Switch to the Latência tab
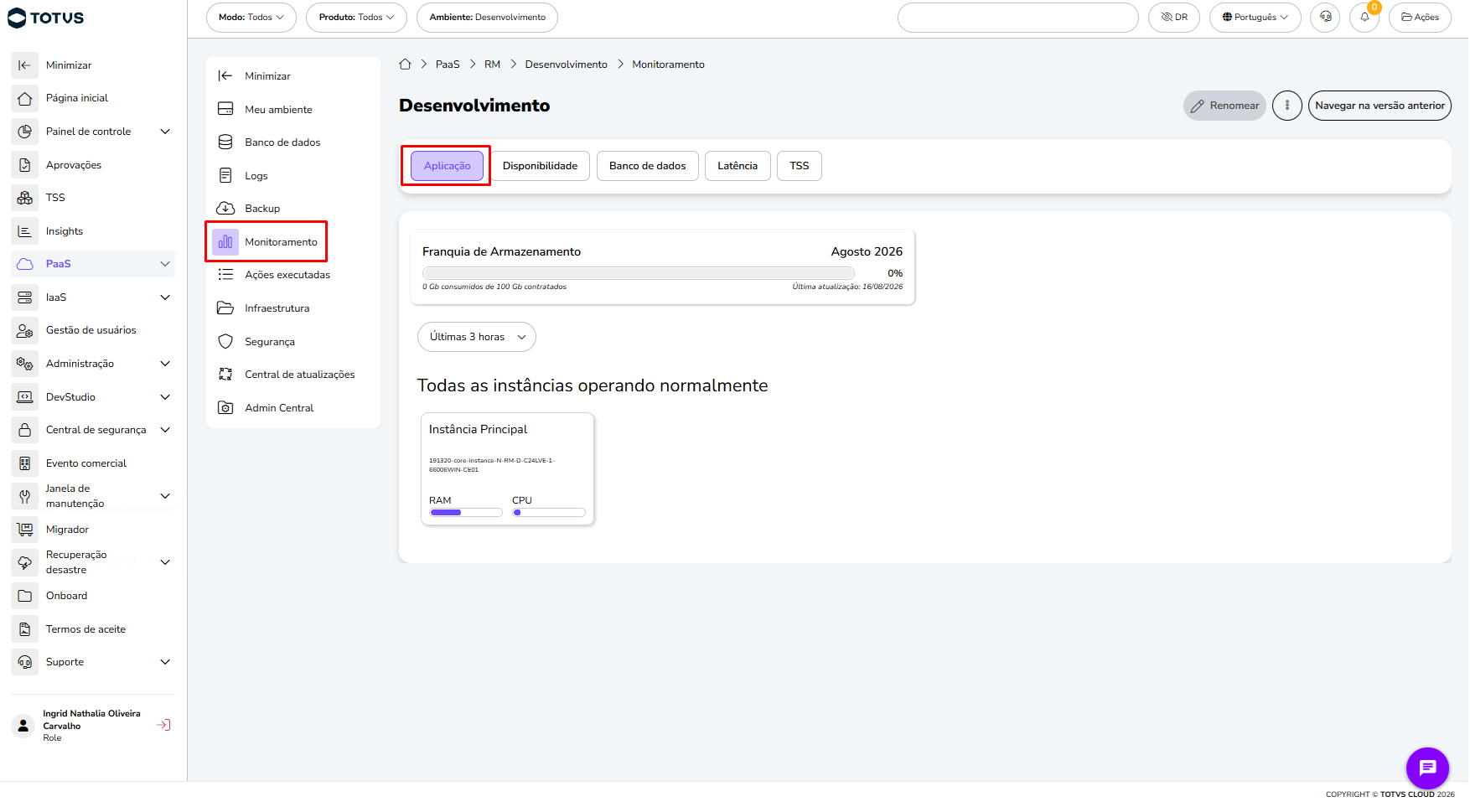This screenshot has height=812, width=1470. tap(738, 166)
